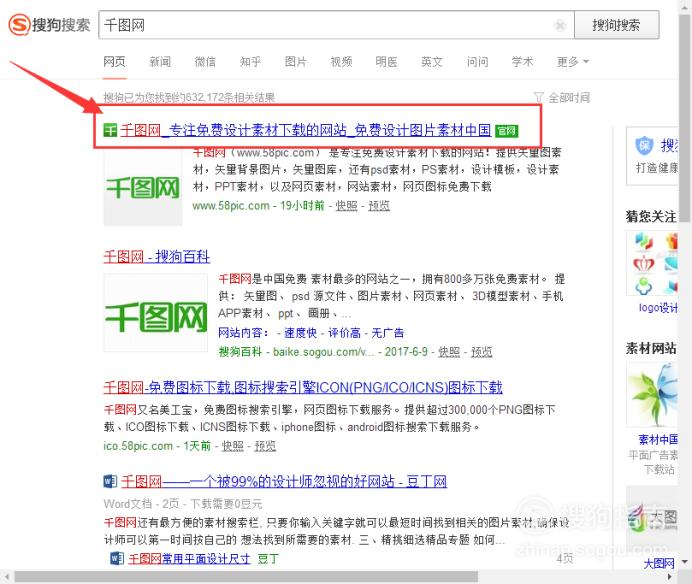692x584 pixels.
Task: Open the 素材中国 sidebar link
Action: 658,439
